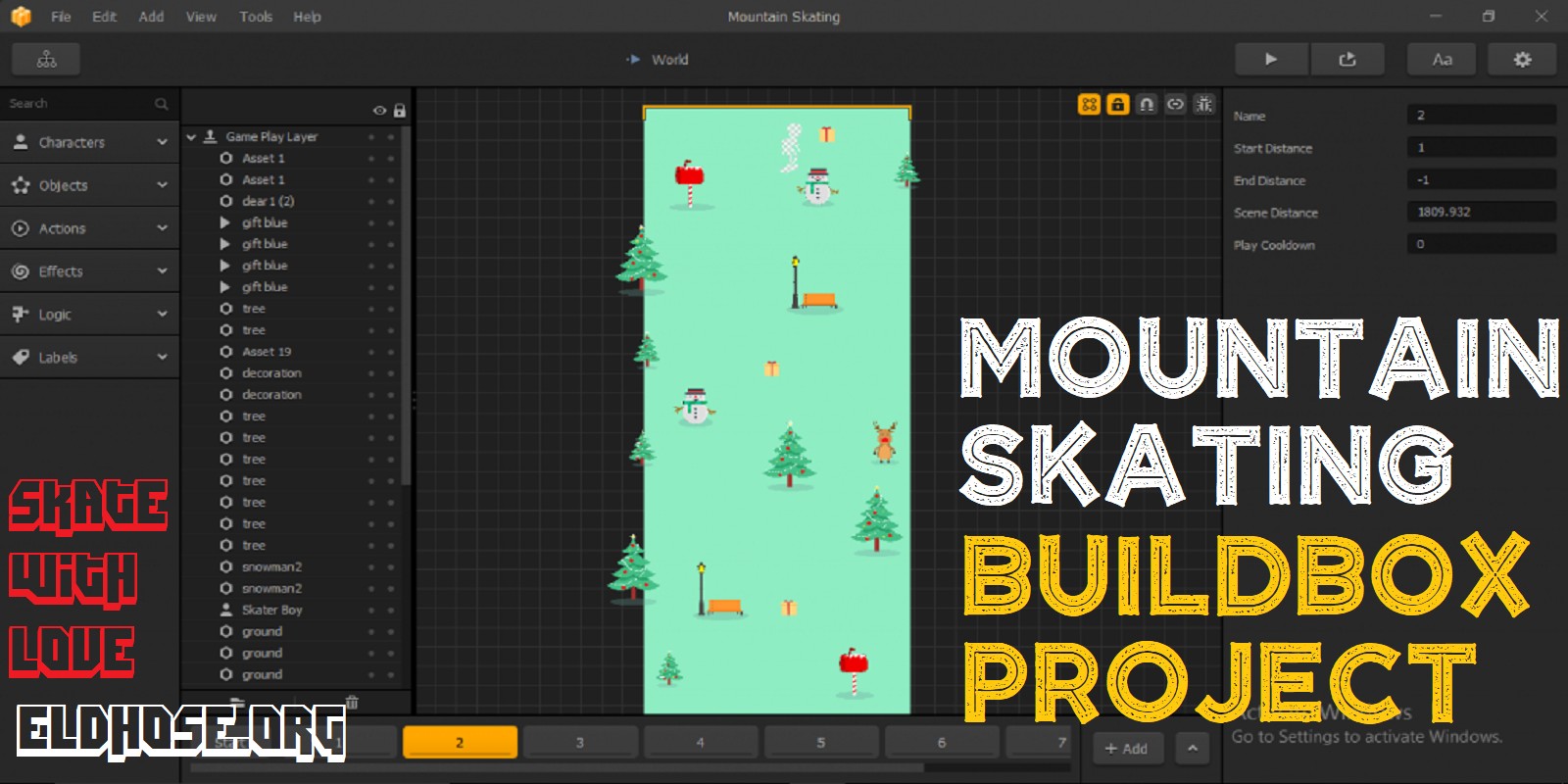
Task: Open the mind map view button
Action: 46,60
